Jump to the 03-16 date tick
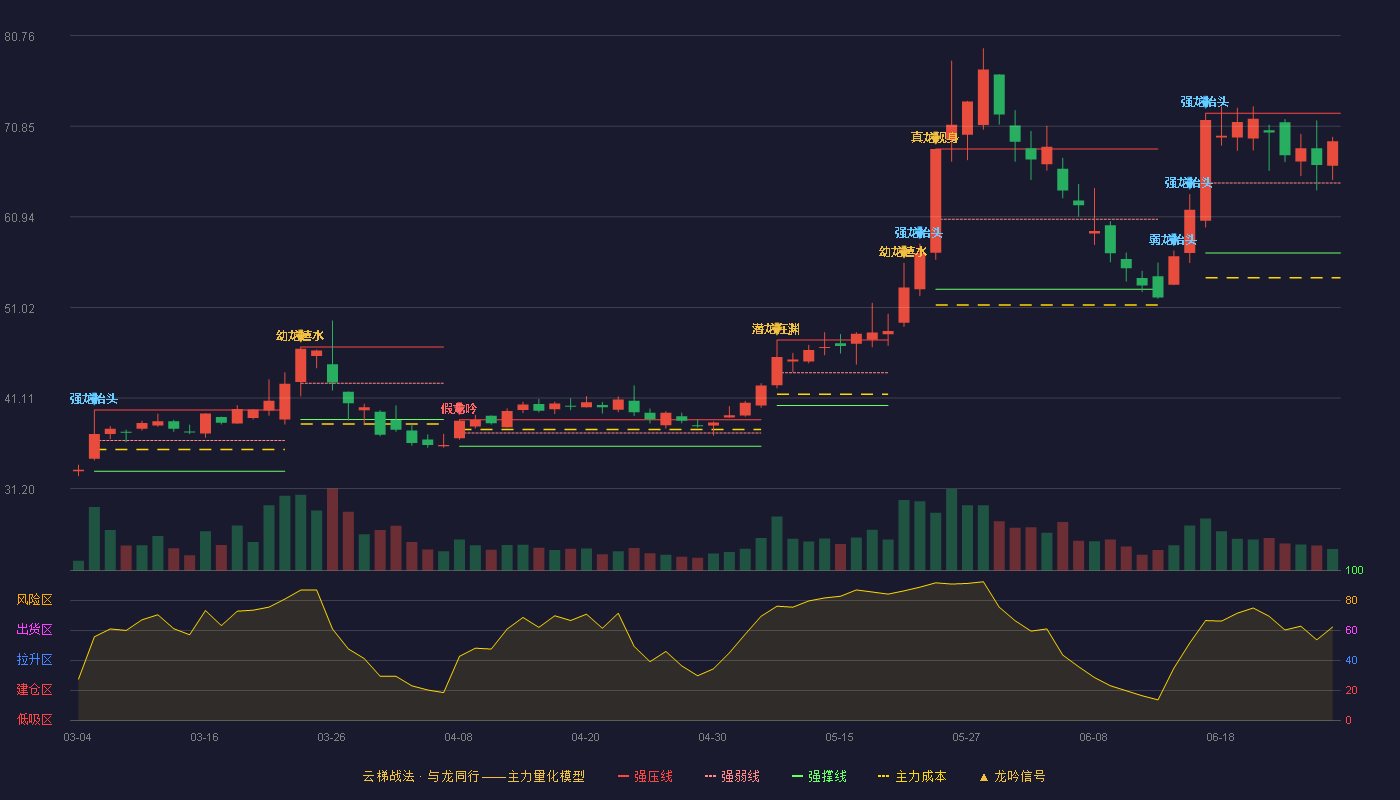The image size is (1400, 800). [x=205, y=737]
